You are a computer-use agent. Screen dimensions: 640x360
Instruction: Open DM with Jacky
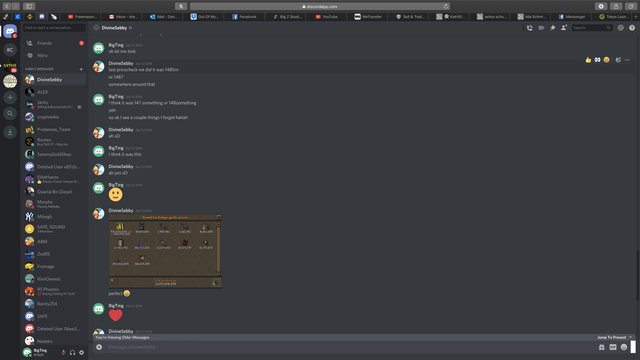pyautogui.click(x=54, y=104)
